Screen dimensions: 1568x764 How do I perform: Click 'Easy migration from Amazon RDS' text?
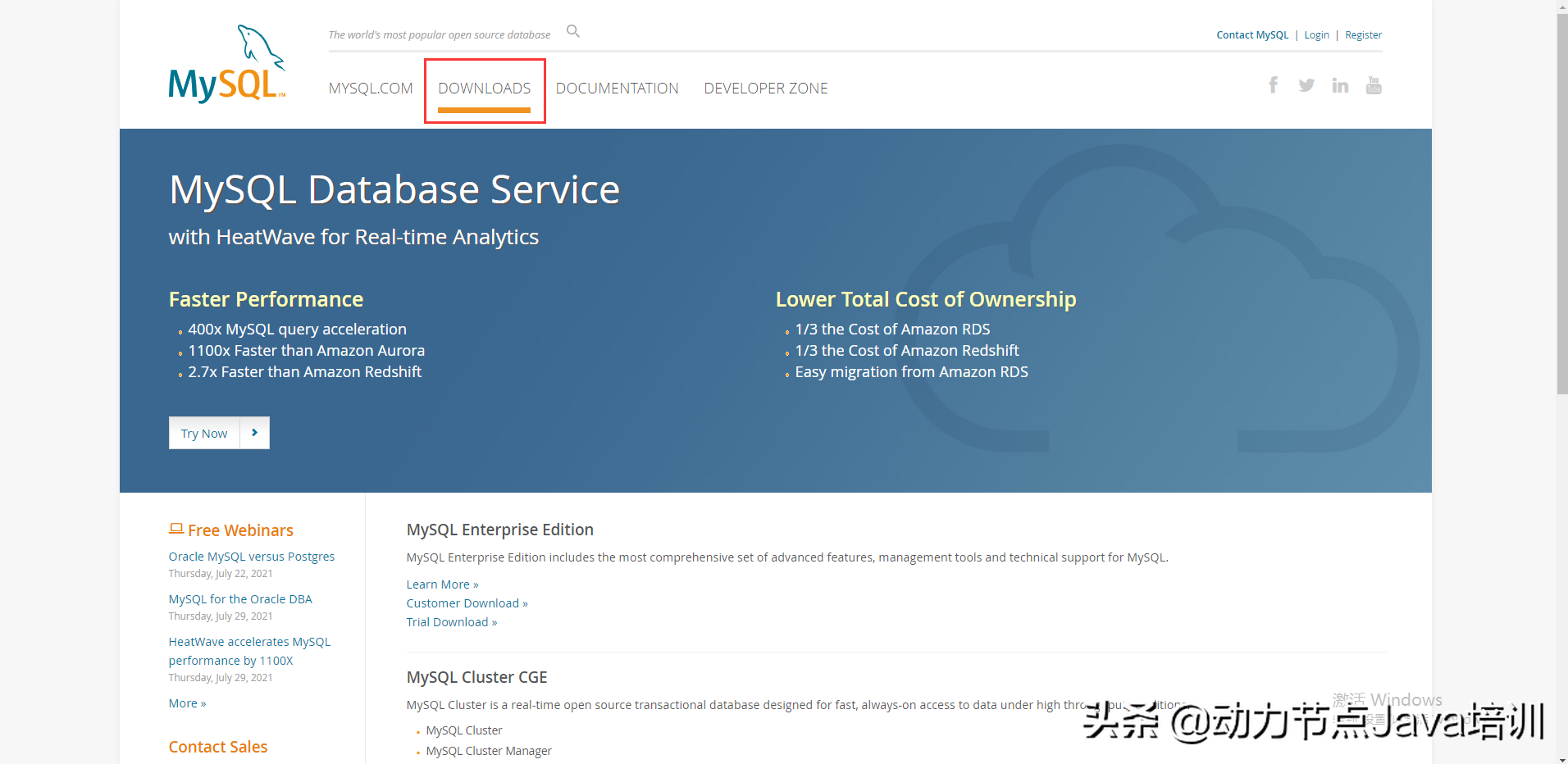(912, 371)
